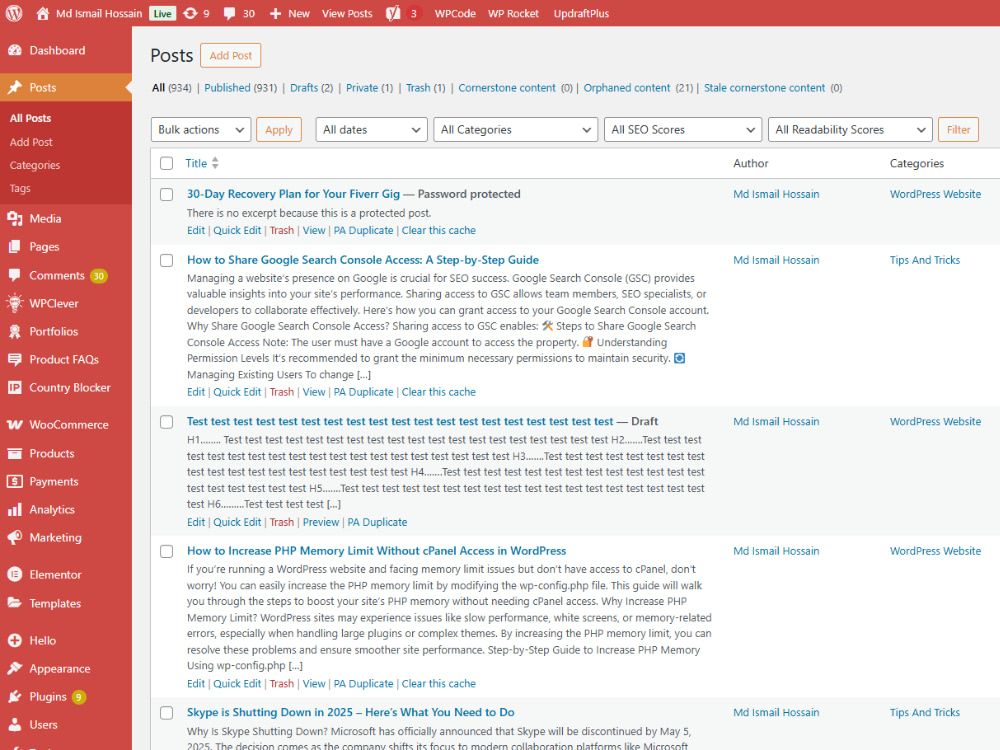This screenshot has height=750, width=1000.
Task: Click the Appearance paintbrush icon
Action: click(15, 668)
